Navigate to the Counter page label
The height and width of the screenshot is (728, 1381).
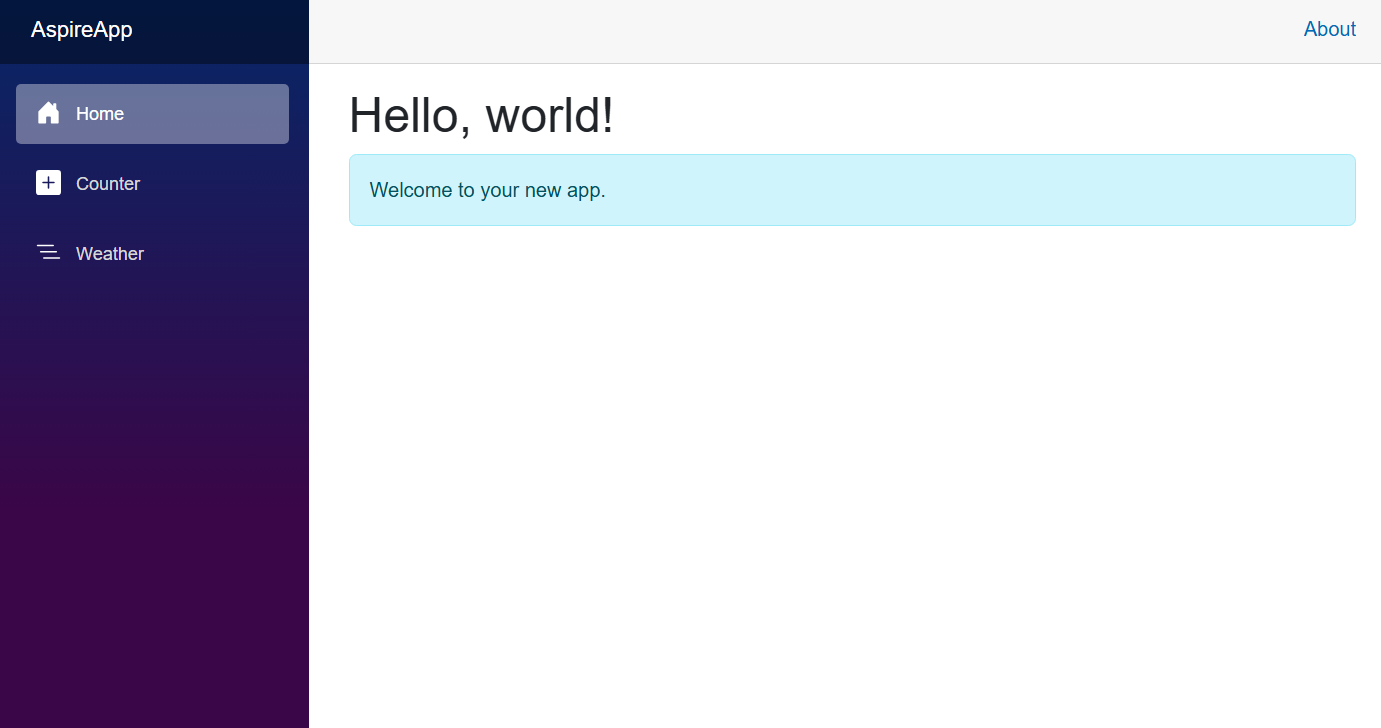[108, 184]
